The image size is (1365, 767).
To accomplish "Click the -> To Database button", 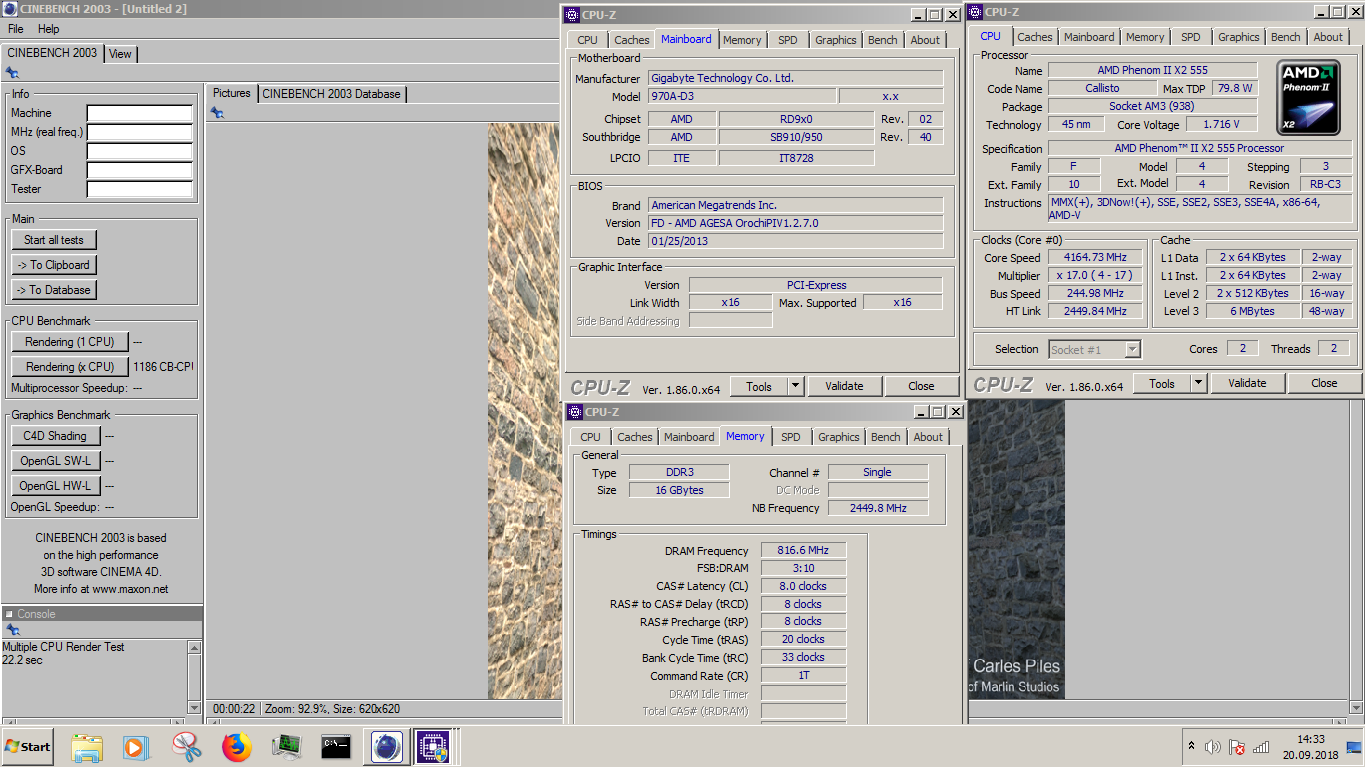I will 54,290.
